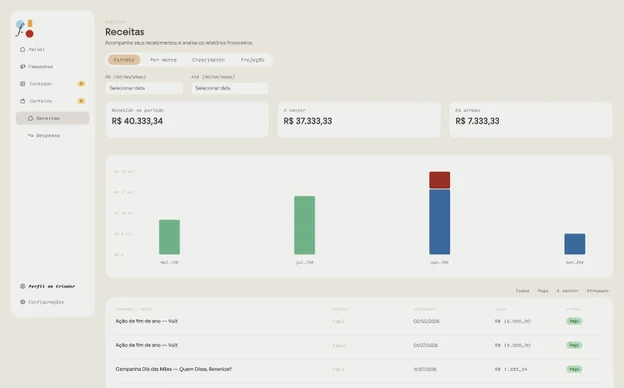
Task: Click the yellow badge next to Carteira
Action: 81,101
